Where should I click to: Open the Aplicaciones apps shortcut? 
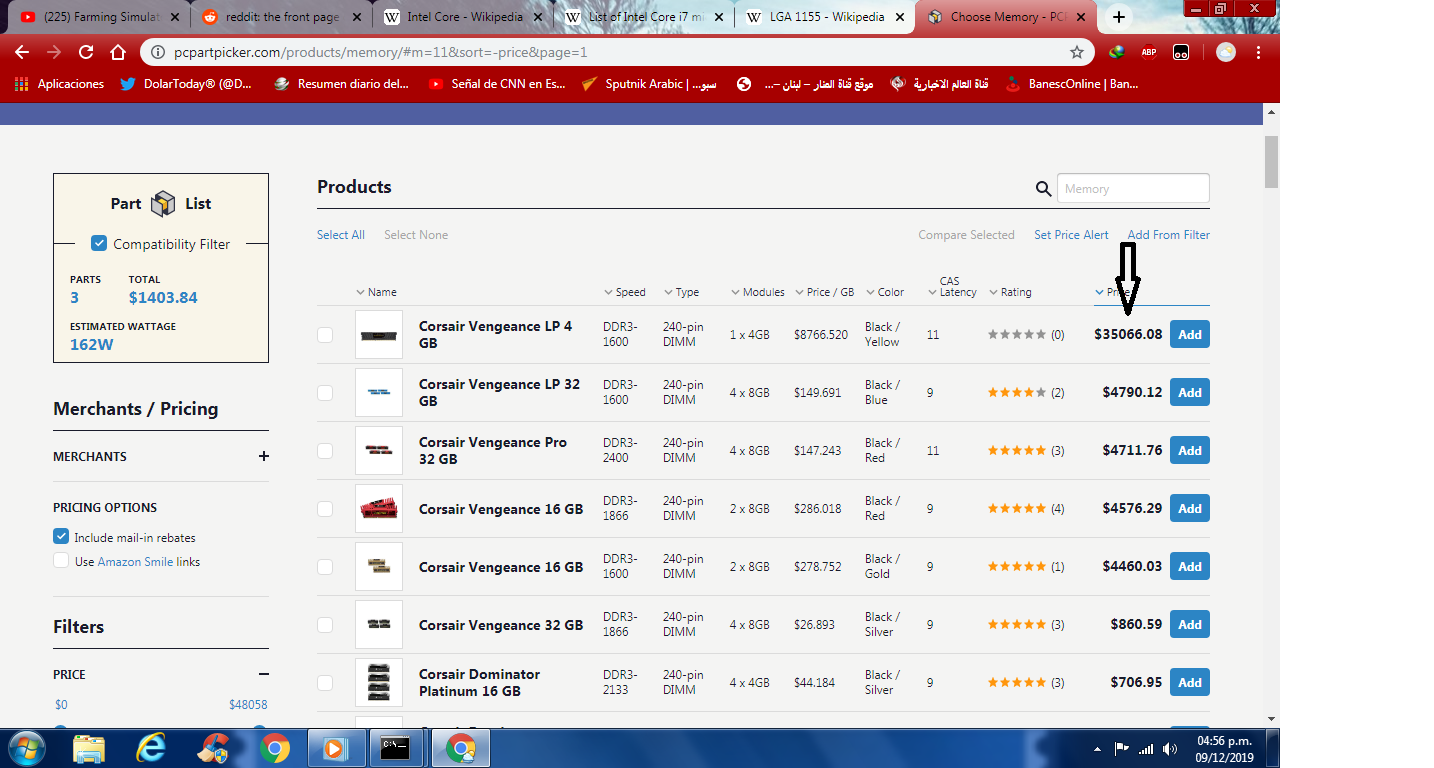click(60, 84)
